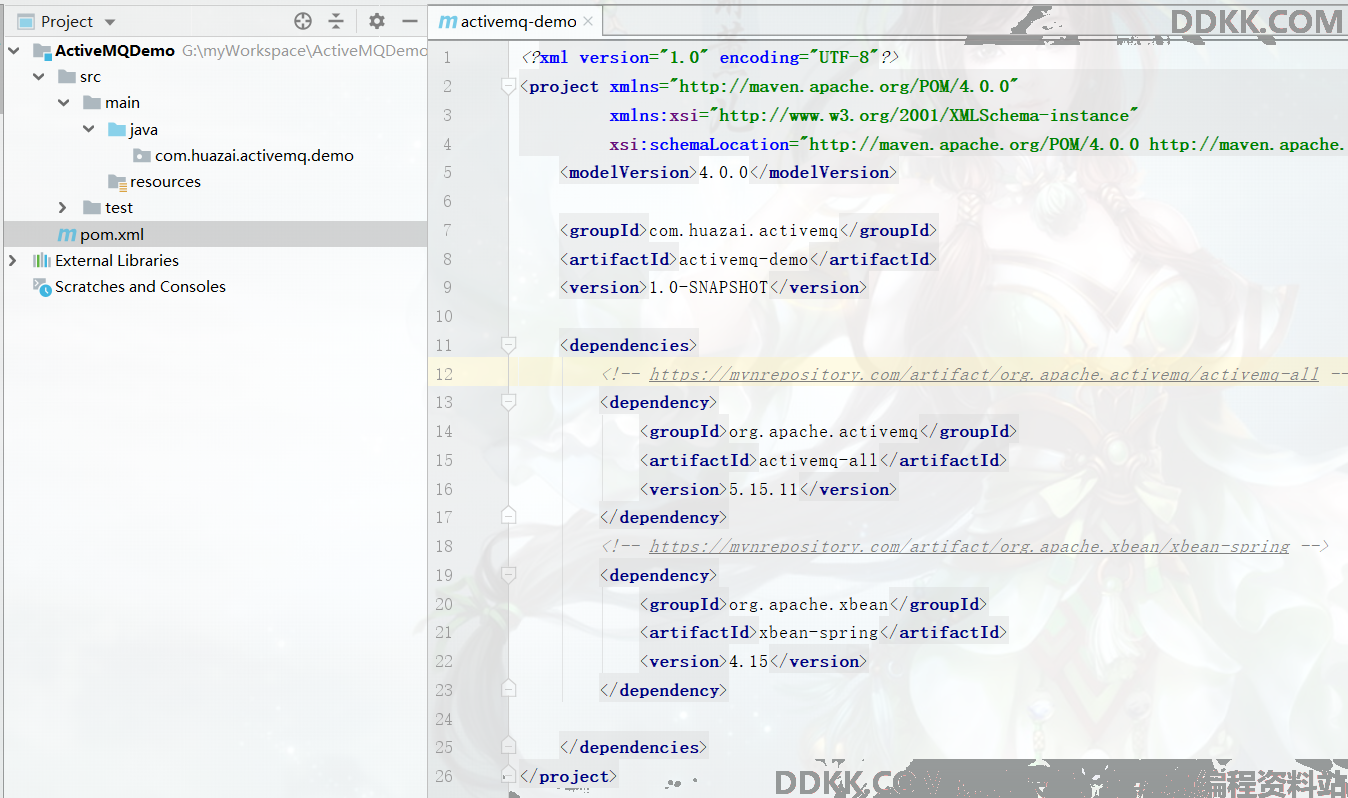Viewport: 1348px width, 798px height.
Task: Select the src folder icon
Action: click(67, 76)
